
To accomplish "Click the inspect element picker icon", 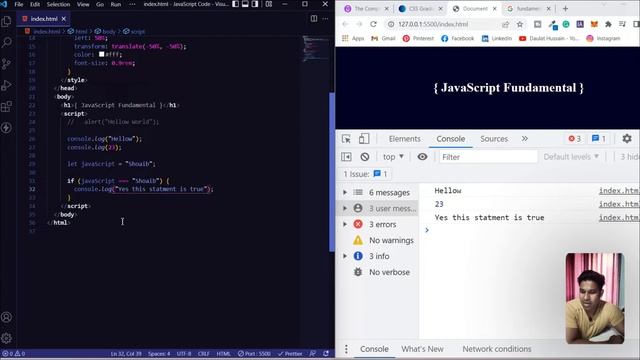I will [346, 139].
